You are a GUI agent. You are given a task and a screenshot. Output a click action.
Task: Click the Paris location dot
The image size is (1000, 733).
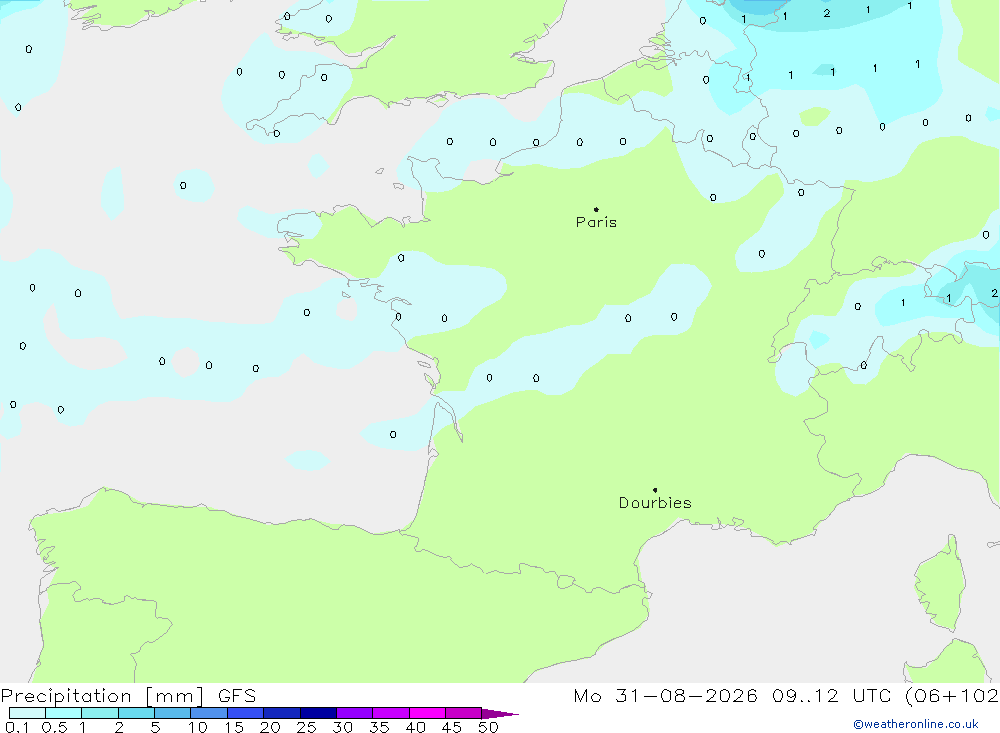click(x=596, y=209)
